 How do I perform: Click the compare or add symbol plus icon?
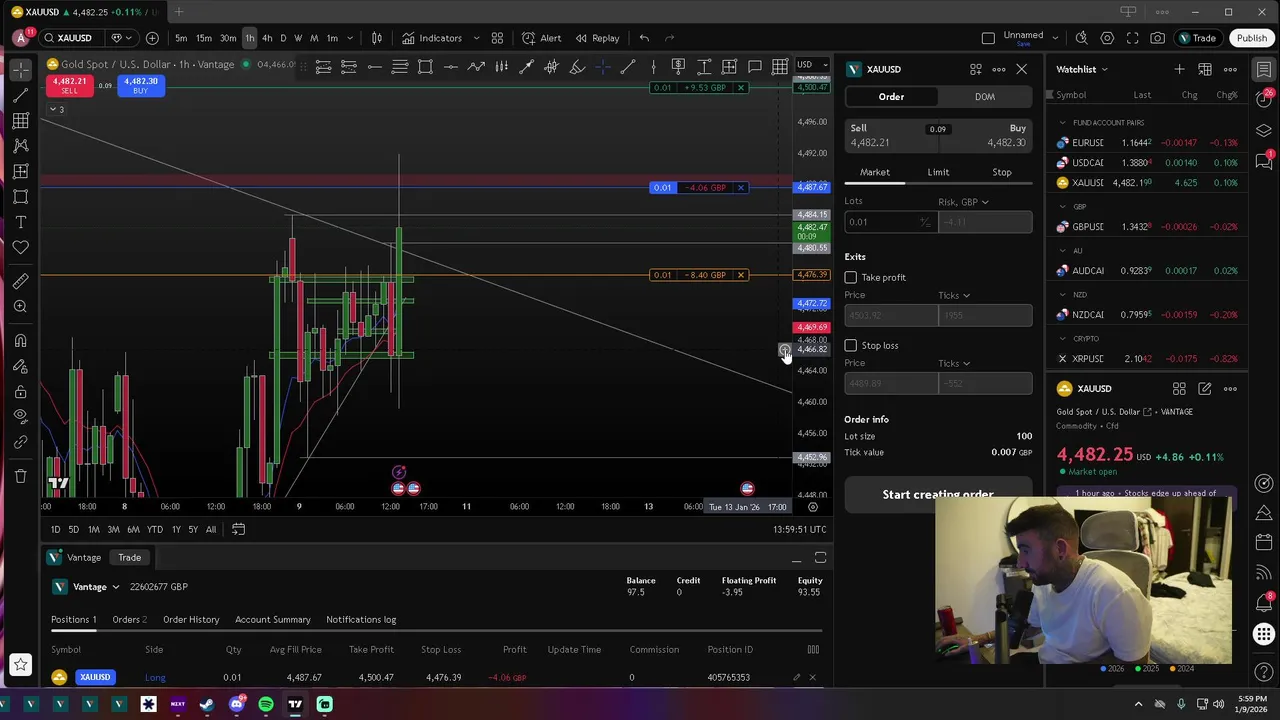tap(152, 38)
